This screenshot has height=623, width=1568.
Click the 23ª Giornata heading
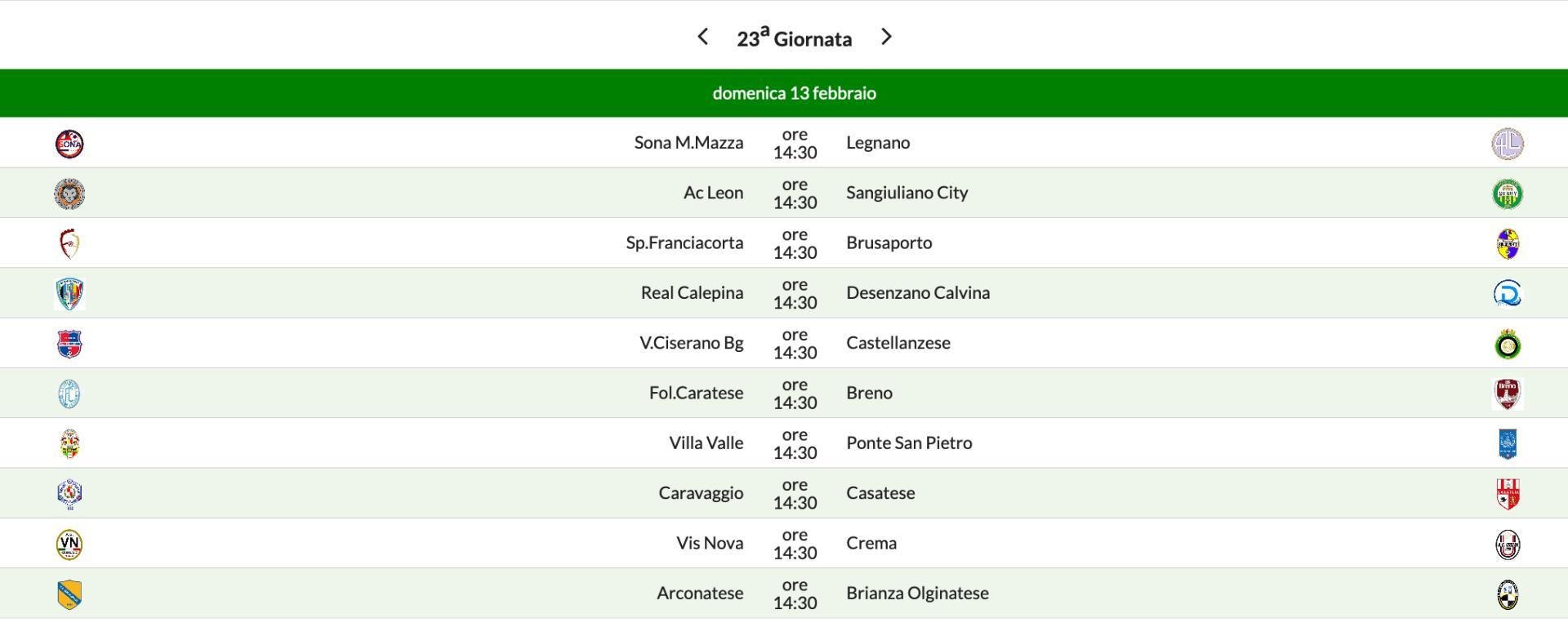pyautogui.click(x=794, y=38)
